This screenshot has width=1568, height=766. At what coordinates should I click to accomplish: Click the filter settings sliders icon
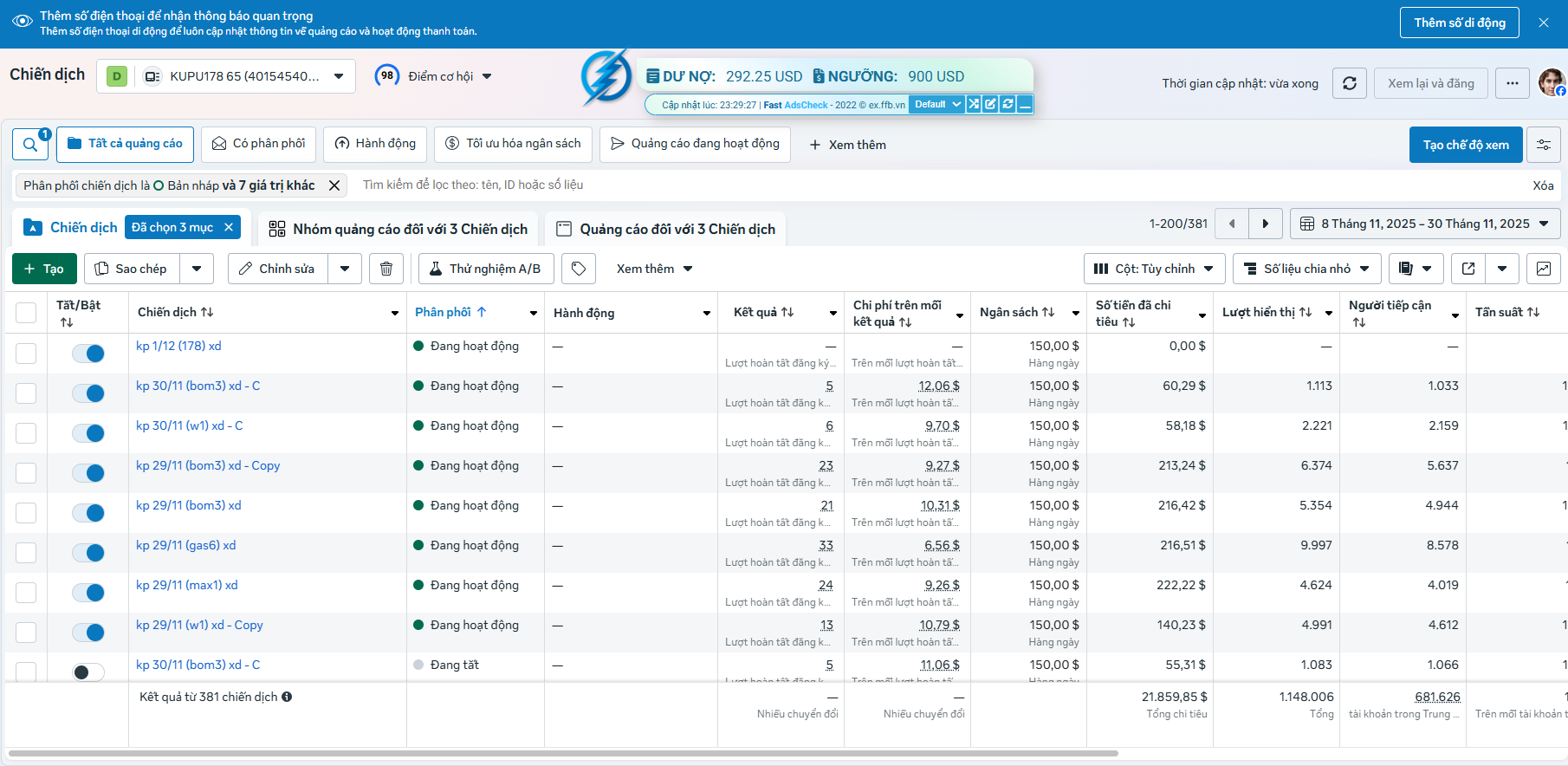coord(1544,145)
